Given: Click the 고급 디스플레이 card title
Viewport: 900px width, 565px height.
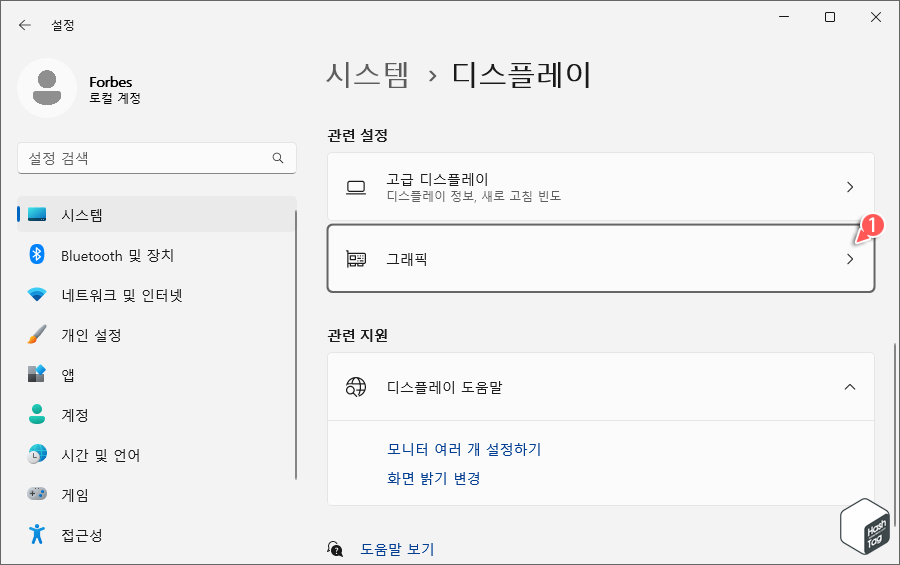Looking at the screenshot, I should pyautogui.click(x=437, y=179).
